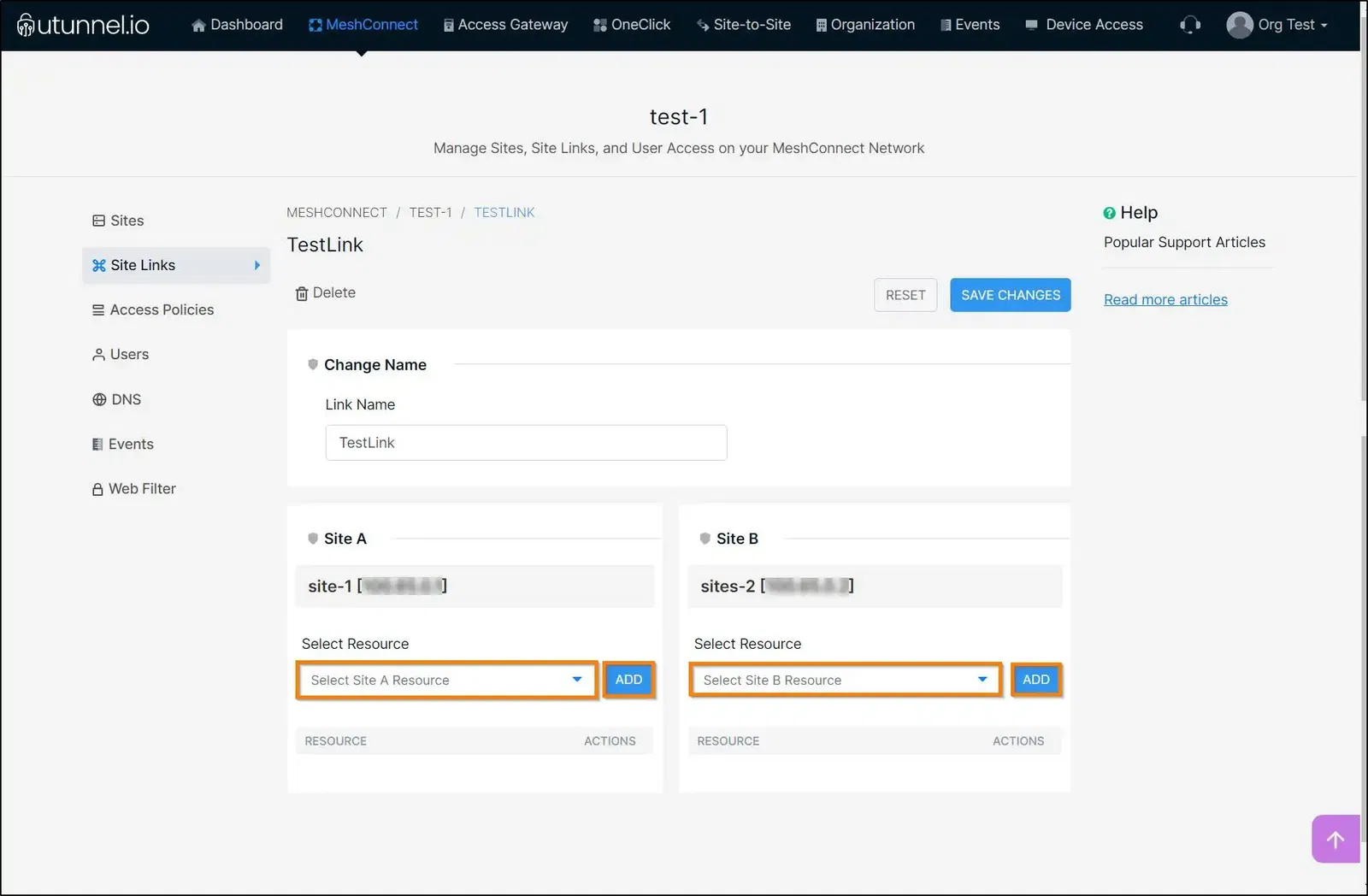Click the purple scroll-to-top arrow button
The image size is (1368, 896).
click(1336, 839)
